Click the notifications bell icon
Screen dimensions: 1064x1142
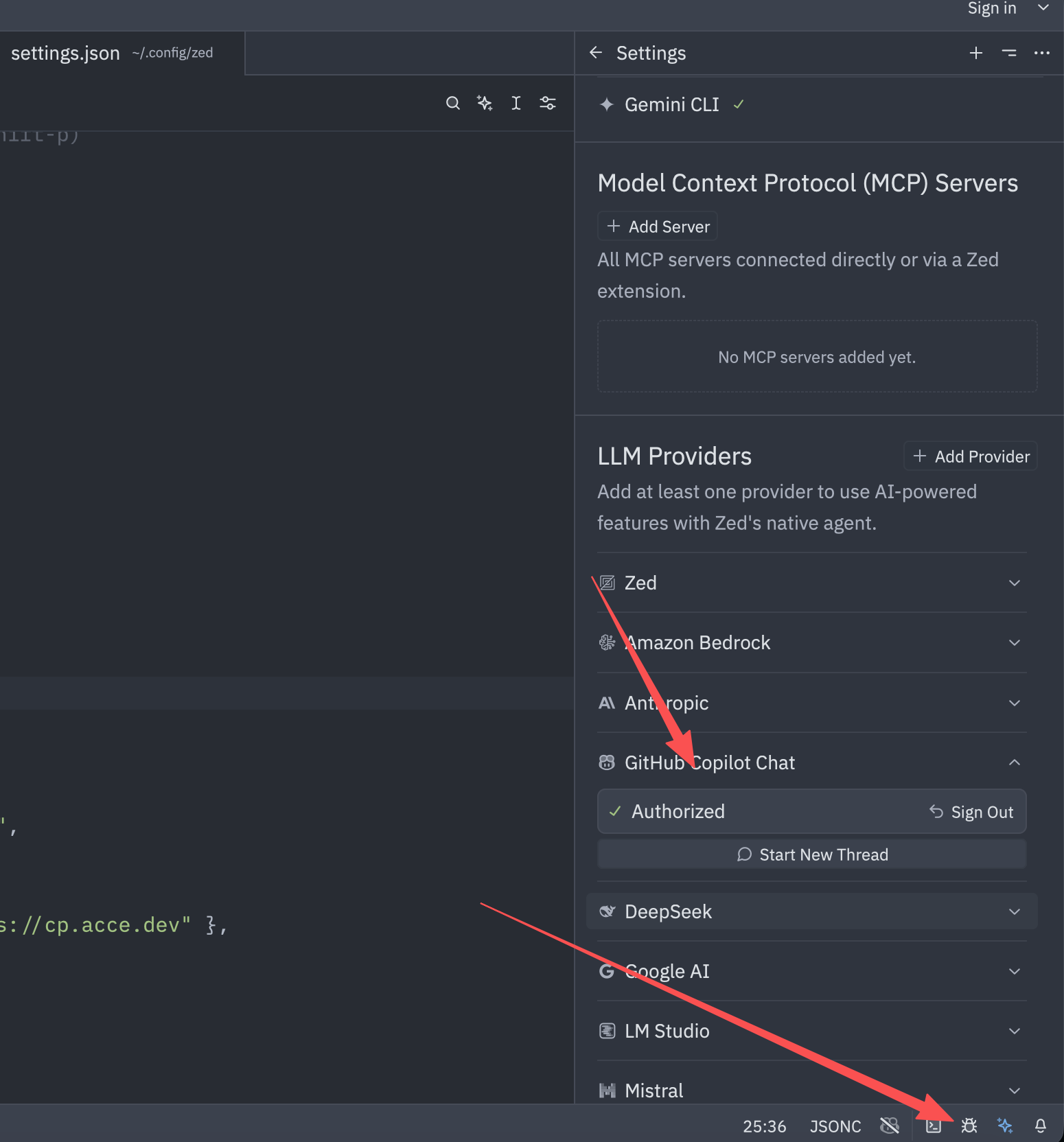[x=1041, y=1126]
